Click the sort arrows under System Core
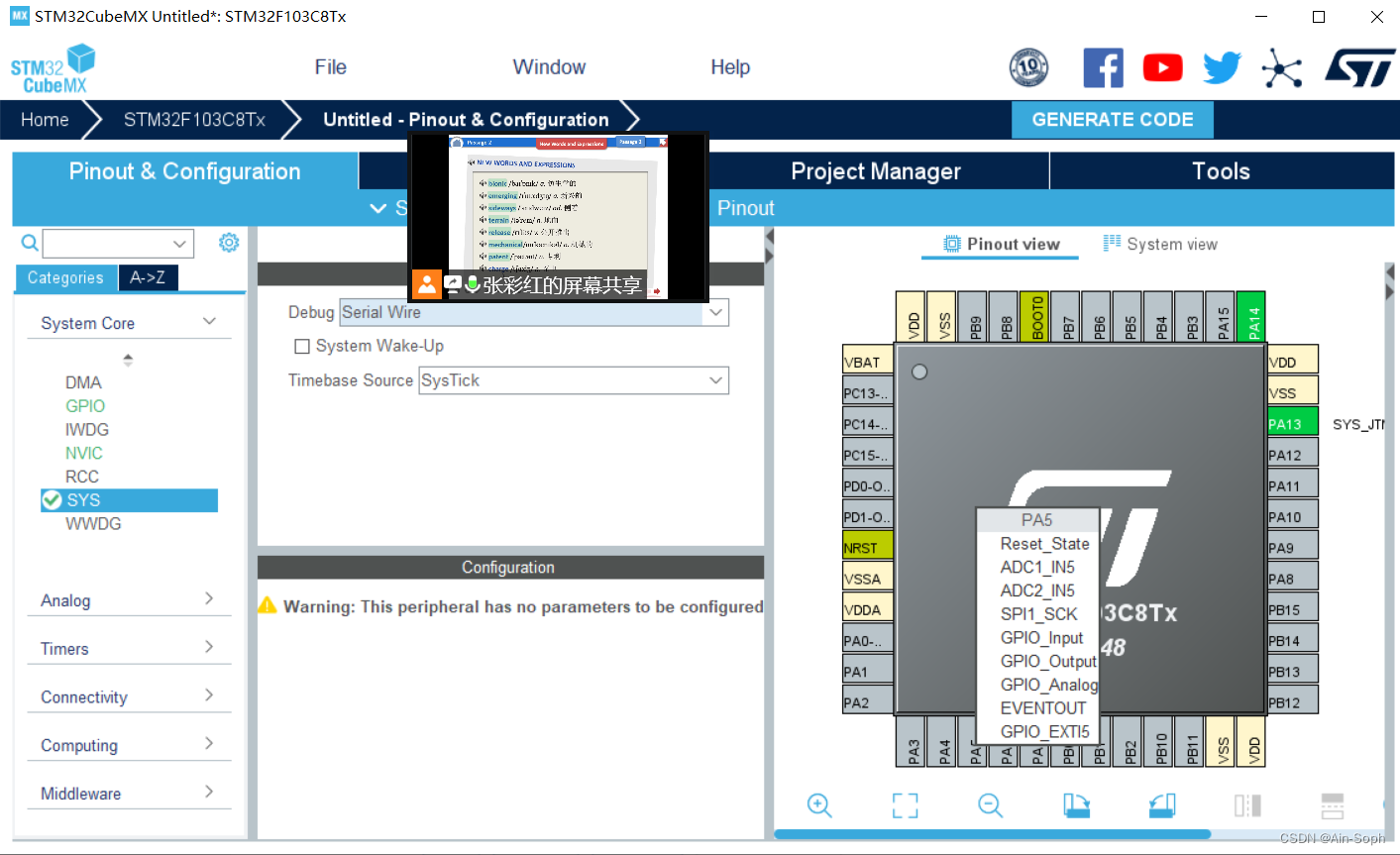The height and width of the screenshot is (855, 1400). [128, 360]
